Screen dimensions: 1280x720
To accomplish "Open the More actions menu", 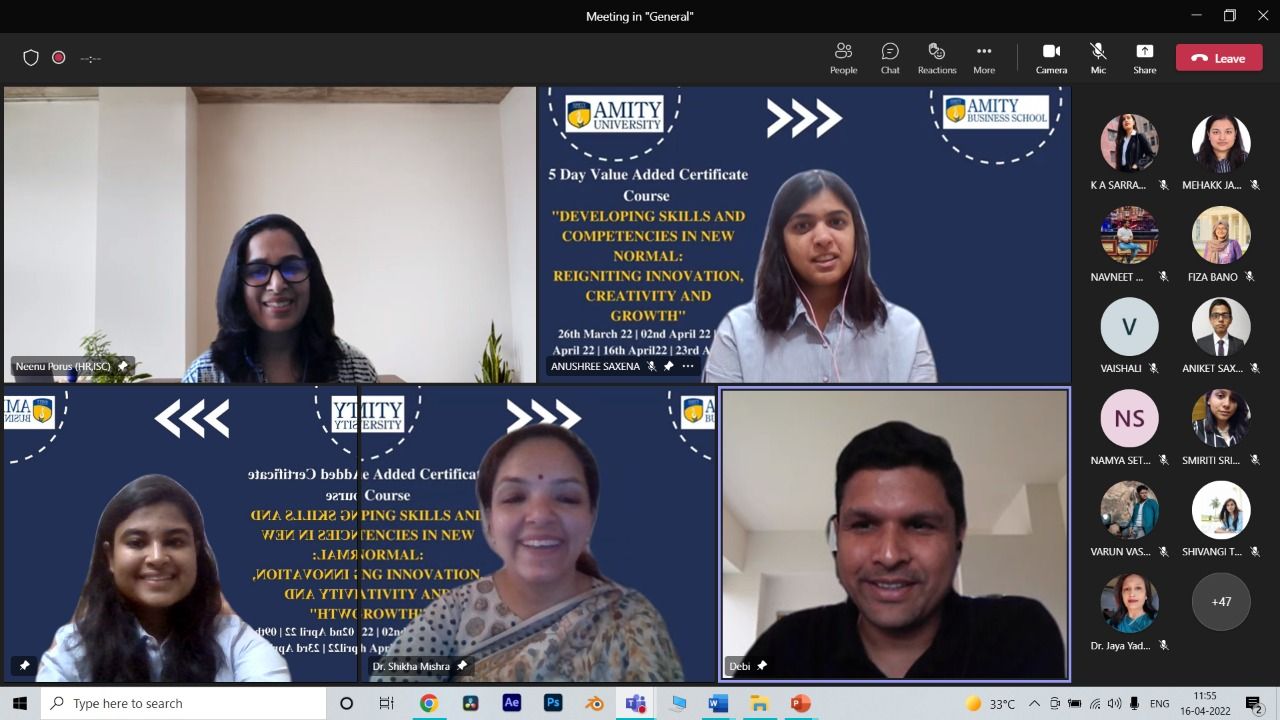I will (984, 58).
